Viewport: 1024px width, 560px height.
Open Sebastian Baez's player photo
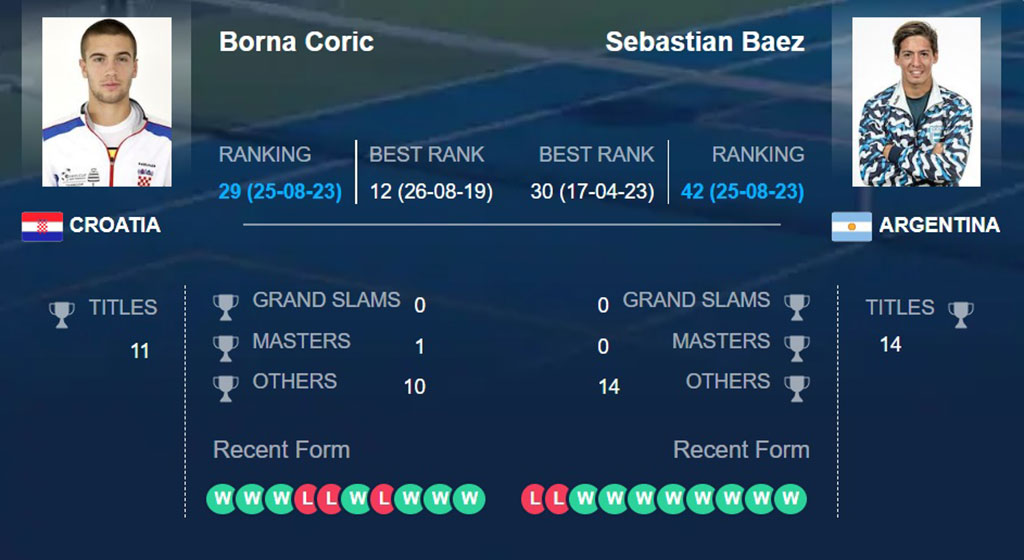coord(916,102)
